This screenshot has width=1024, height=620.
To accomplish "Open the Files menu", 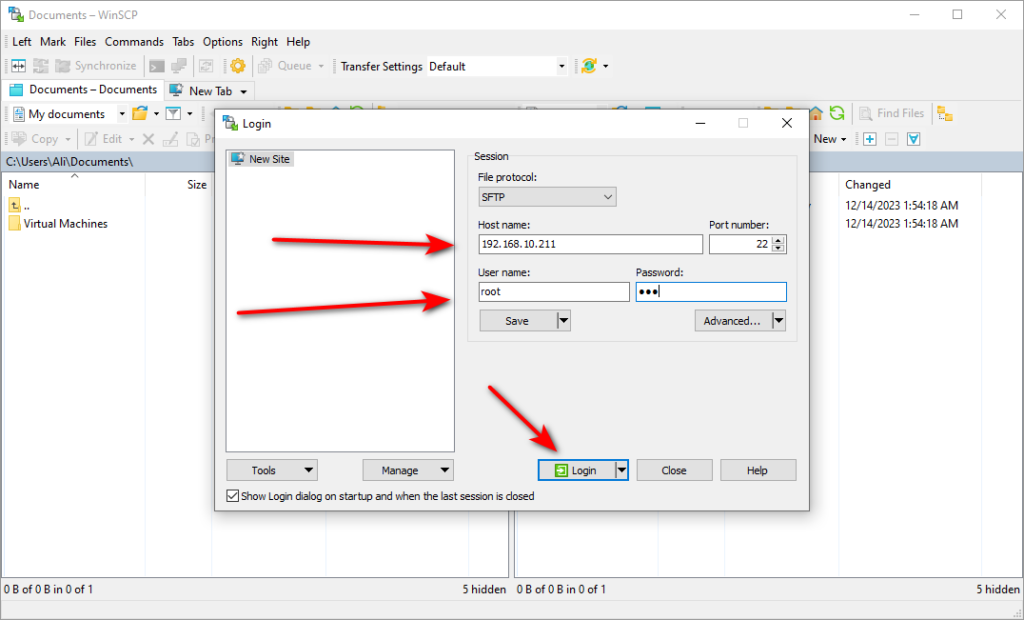I will pos(85,42).
